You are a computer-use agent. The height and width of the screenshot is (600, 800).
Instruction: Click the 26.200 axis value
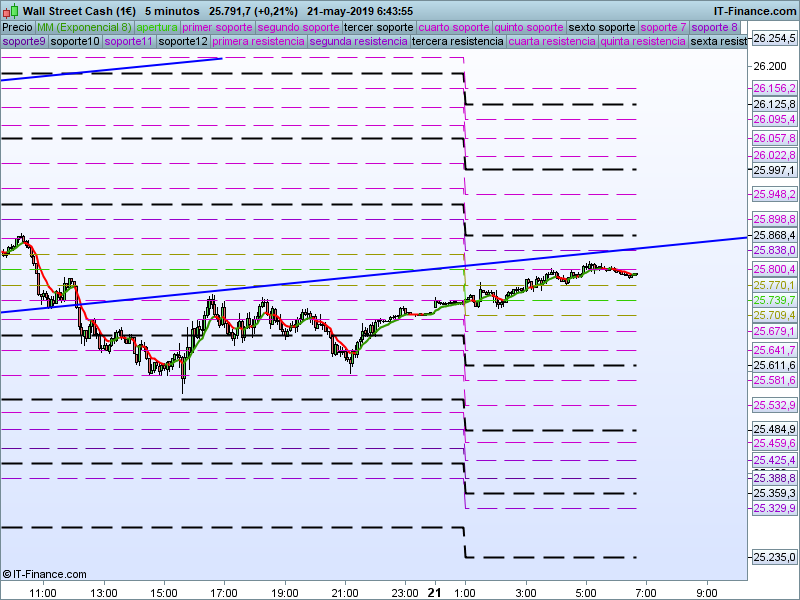[x=770, y=66]
